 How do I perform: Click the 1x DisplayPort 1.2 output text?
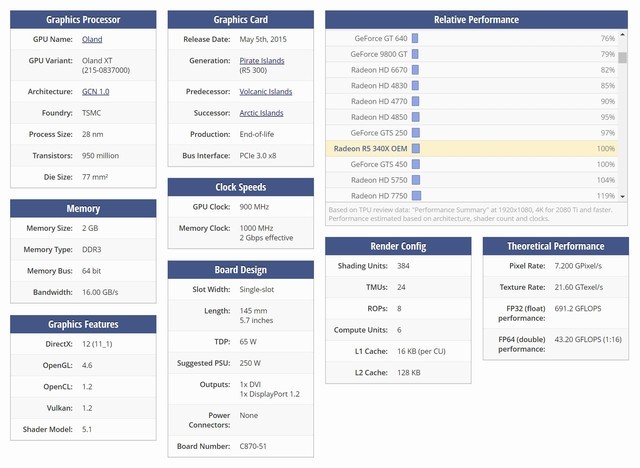tap(269, 394)
